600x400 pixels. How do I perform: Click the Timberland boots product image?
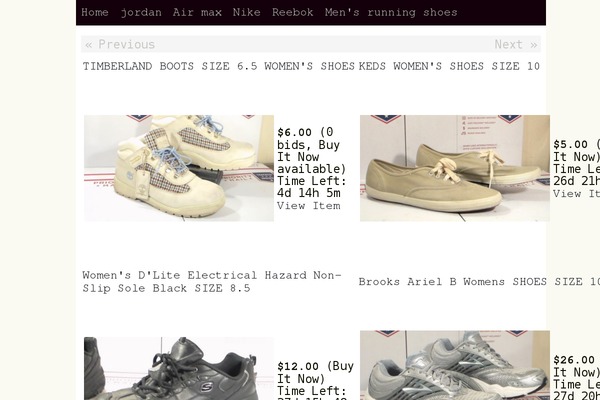(x=179, y=168)
